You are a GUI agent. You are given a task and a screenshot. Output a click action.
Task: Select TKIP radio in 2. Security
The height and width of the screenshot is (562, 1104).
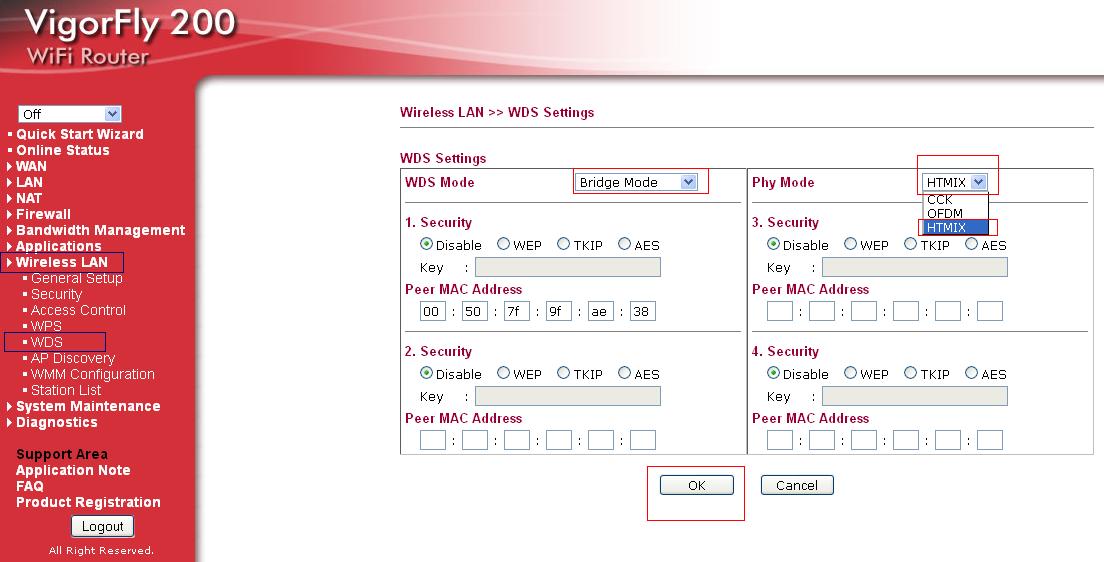(x=564, y=373)
